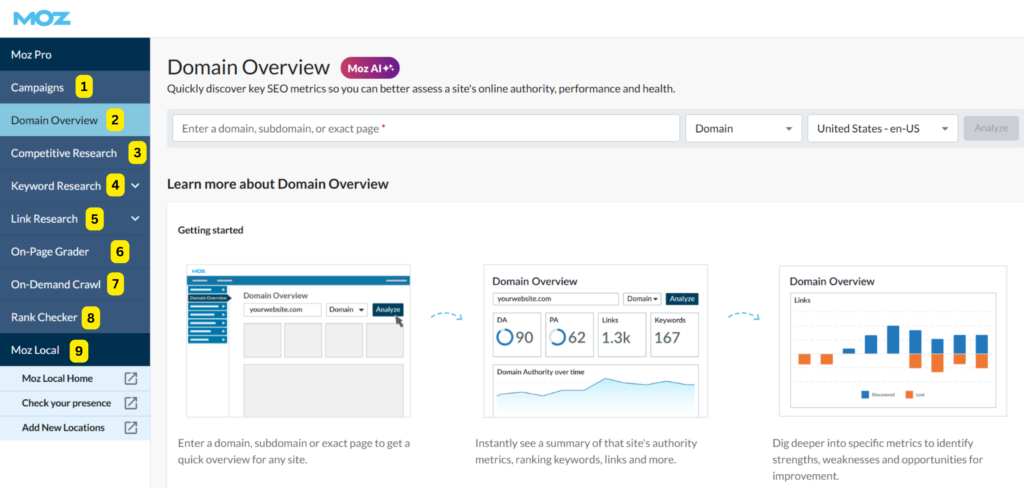Follow the Add New Locations link
The height and width of the screenshot is (488, 1024).
tap(63, 428)
